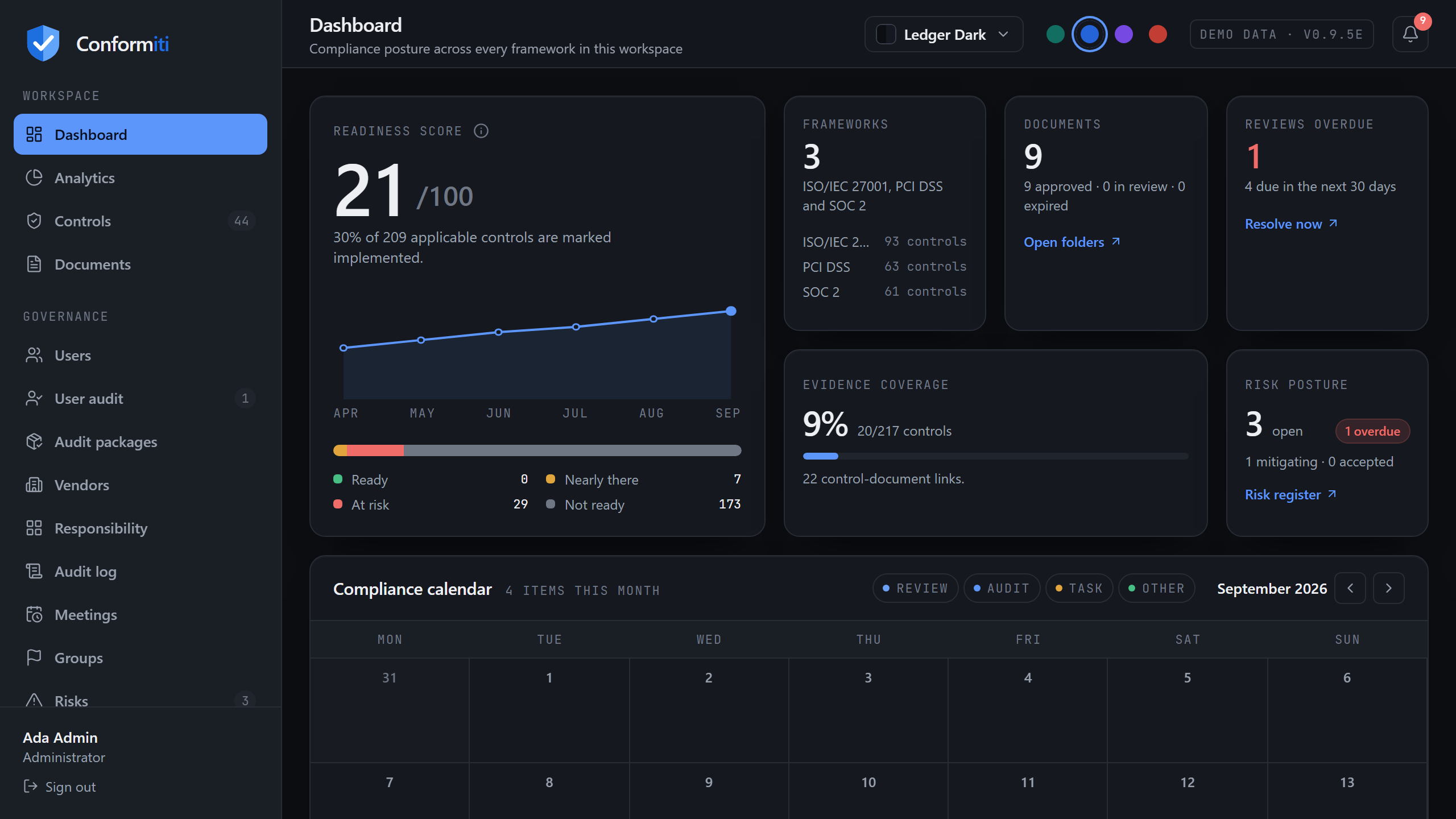1456x819 pixels.
Task: Go to Documents section
Action: (140, 264)
